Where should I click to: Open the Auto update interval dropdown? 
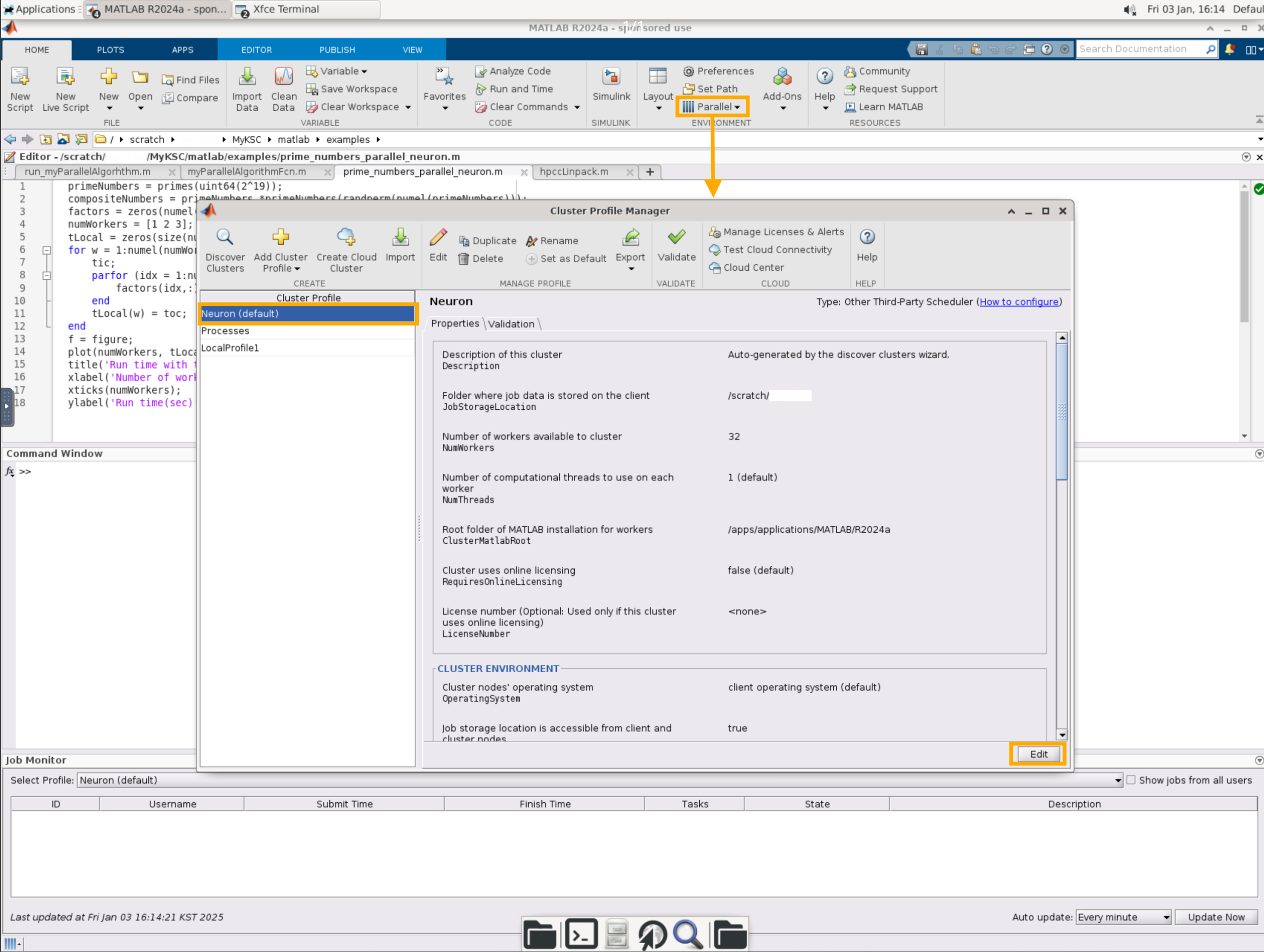[1123, 917]
